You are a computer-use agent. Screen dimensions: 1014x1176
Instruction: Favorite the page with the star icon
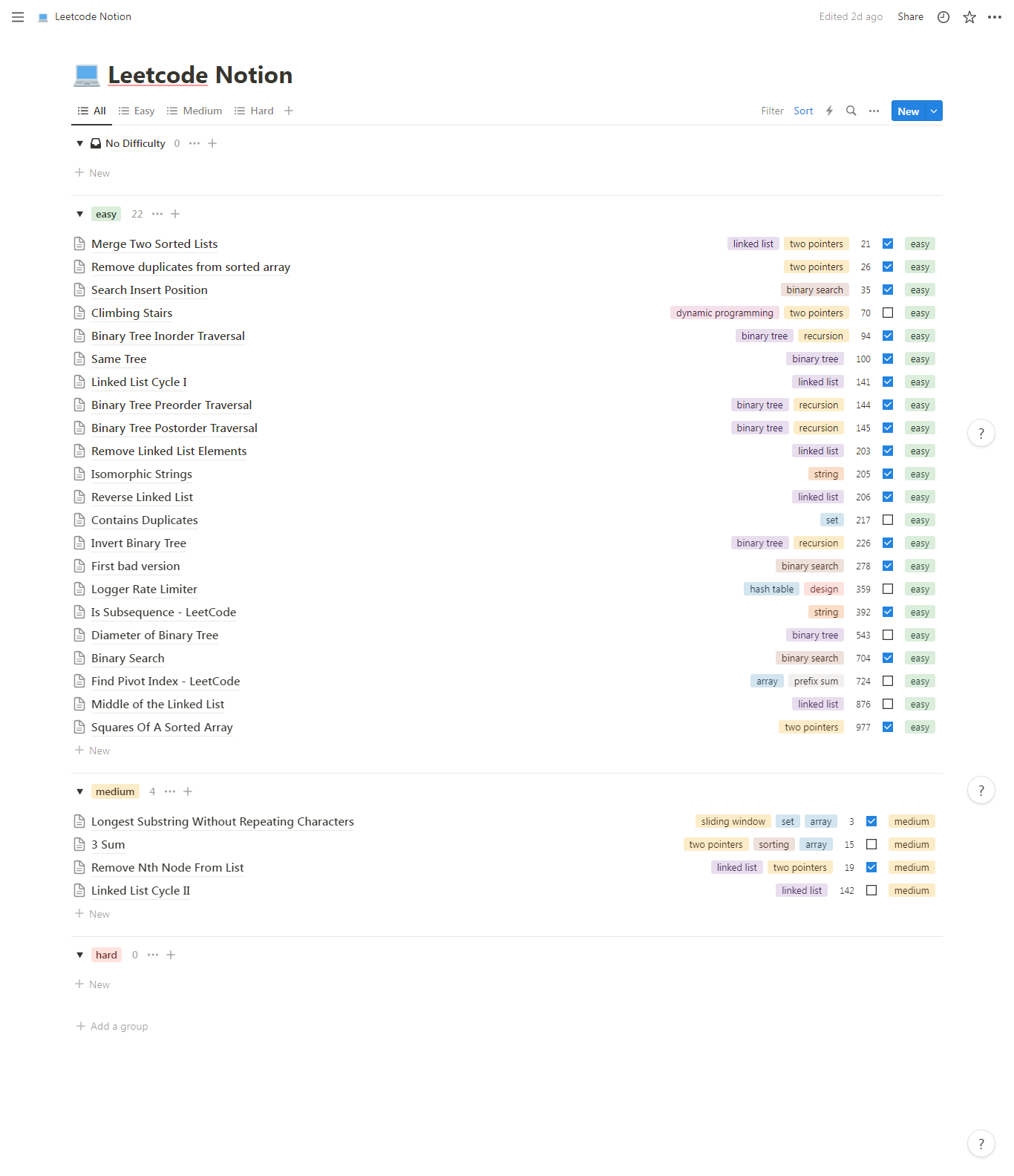point(969,17)
